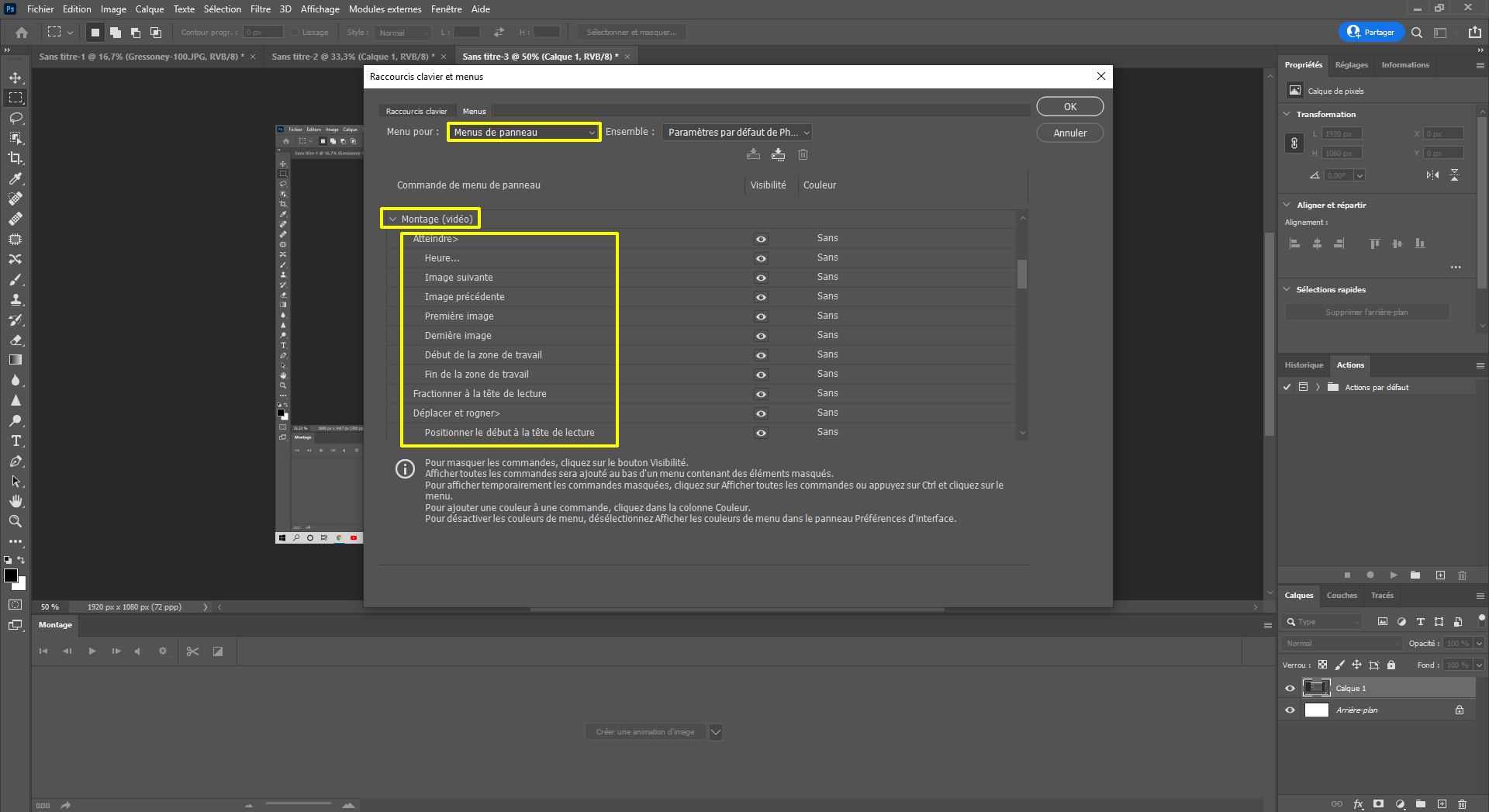Image resolution: width=1489 pixels, height=812 pixels.
Task: Open the Menu pour dropdown
Action: [x=523, y=132]
